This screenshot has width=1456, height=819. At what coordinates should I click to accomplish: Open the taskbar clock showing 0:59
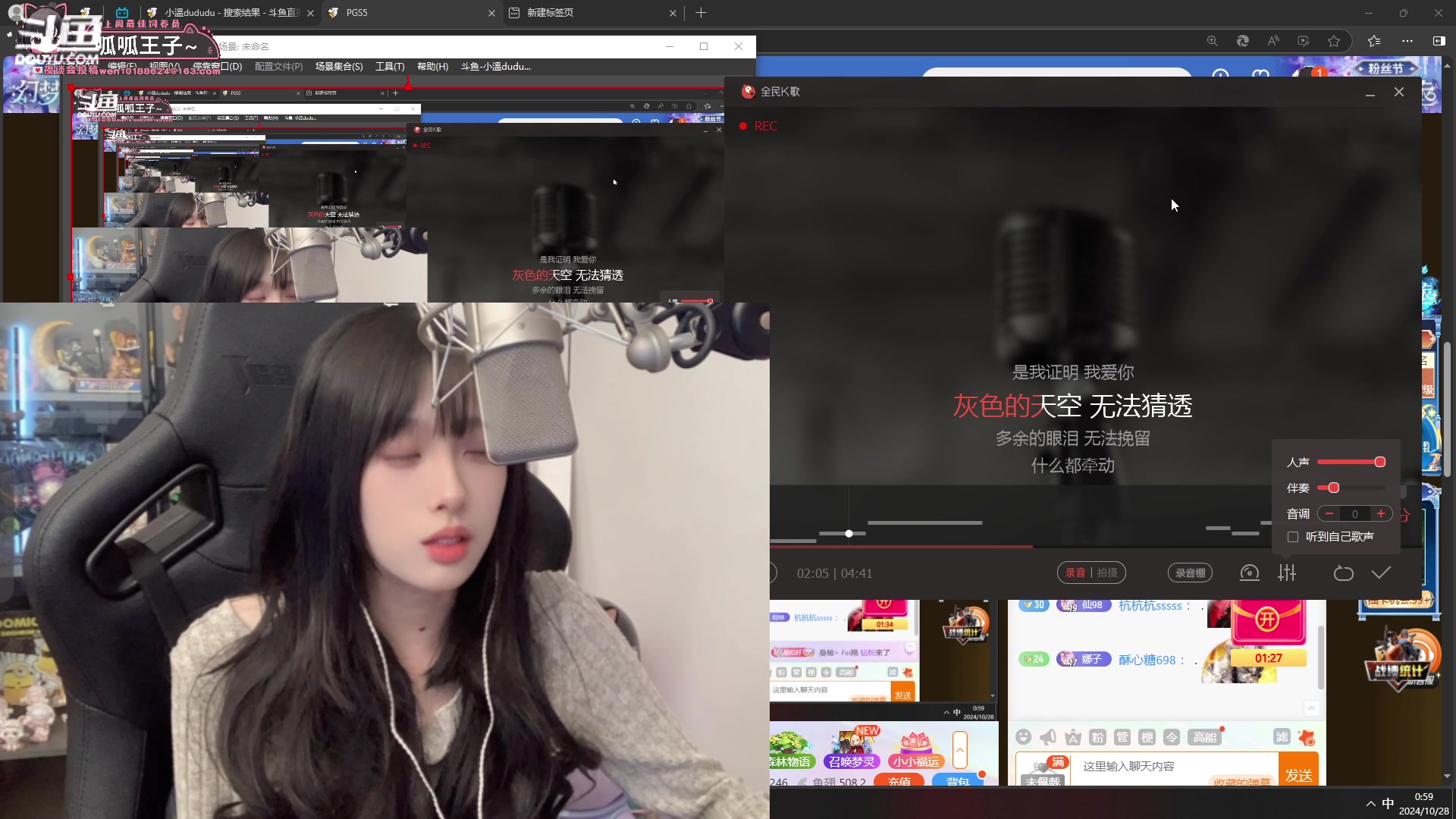[1423, 804]
